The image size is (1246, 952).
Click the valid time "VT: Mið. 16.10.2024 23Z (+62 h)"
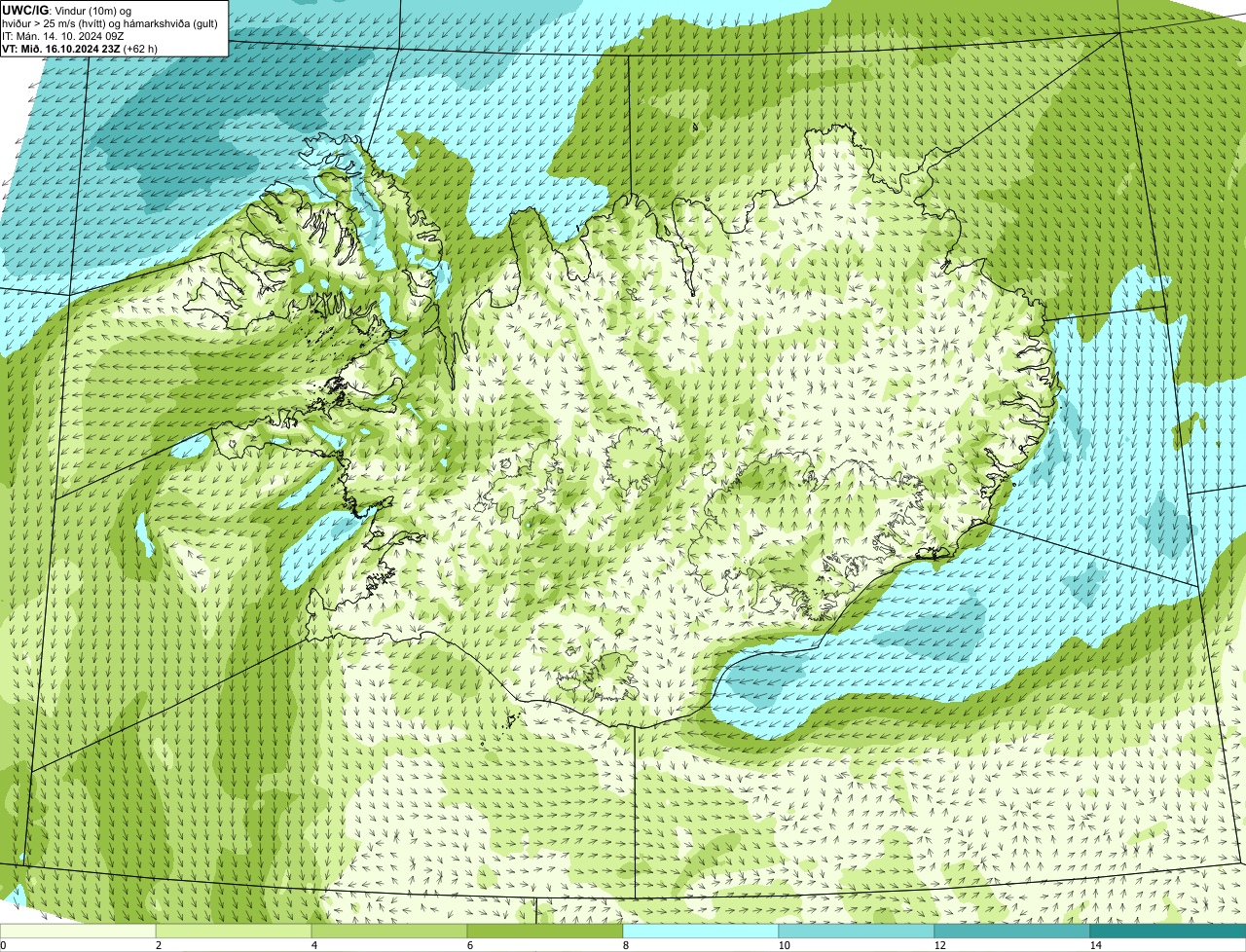81,48
